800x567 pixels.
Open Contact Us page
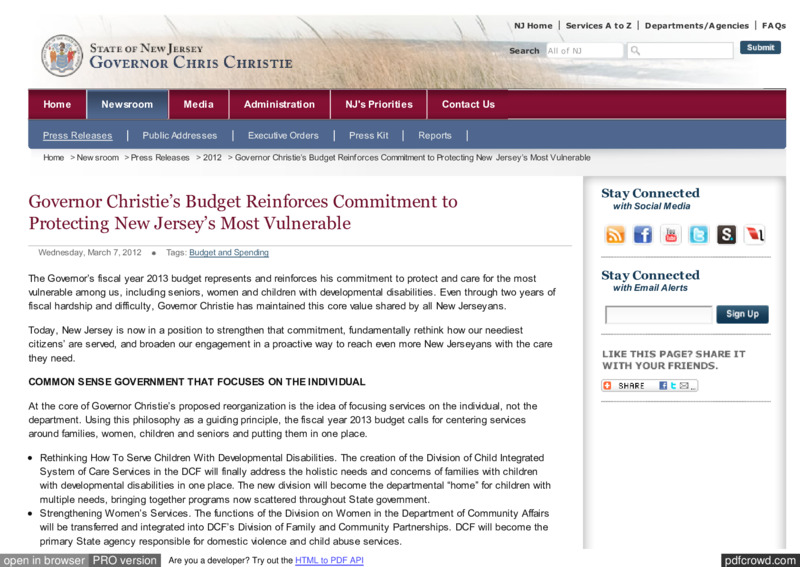click(468, 104)
